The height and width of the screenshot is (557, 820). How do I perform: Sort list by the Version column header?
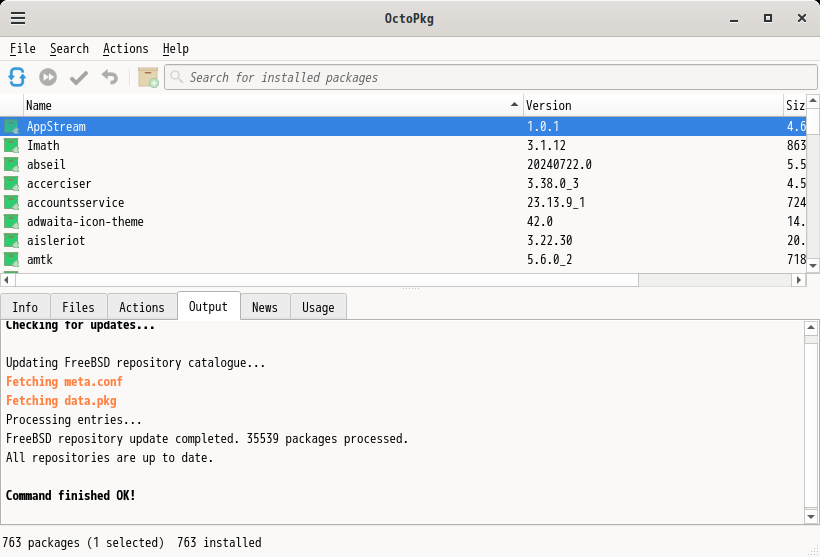[x=652, y=105]
